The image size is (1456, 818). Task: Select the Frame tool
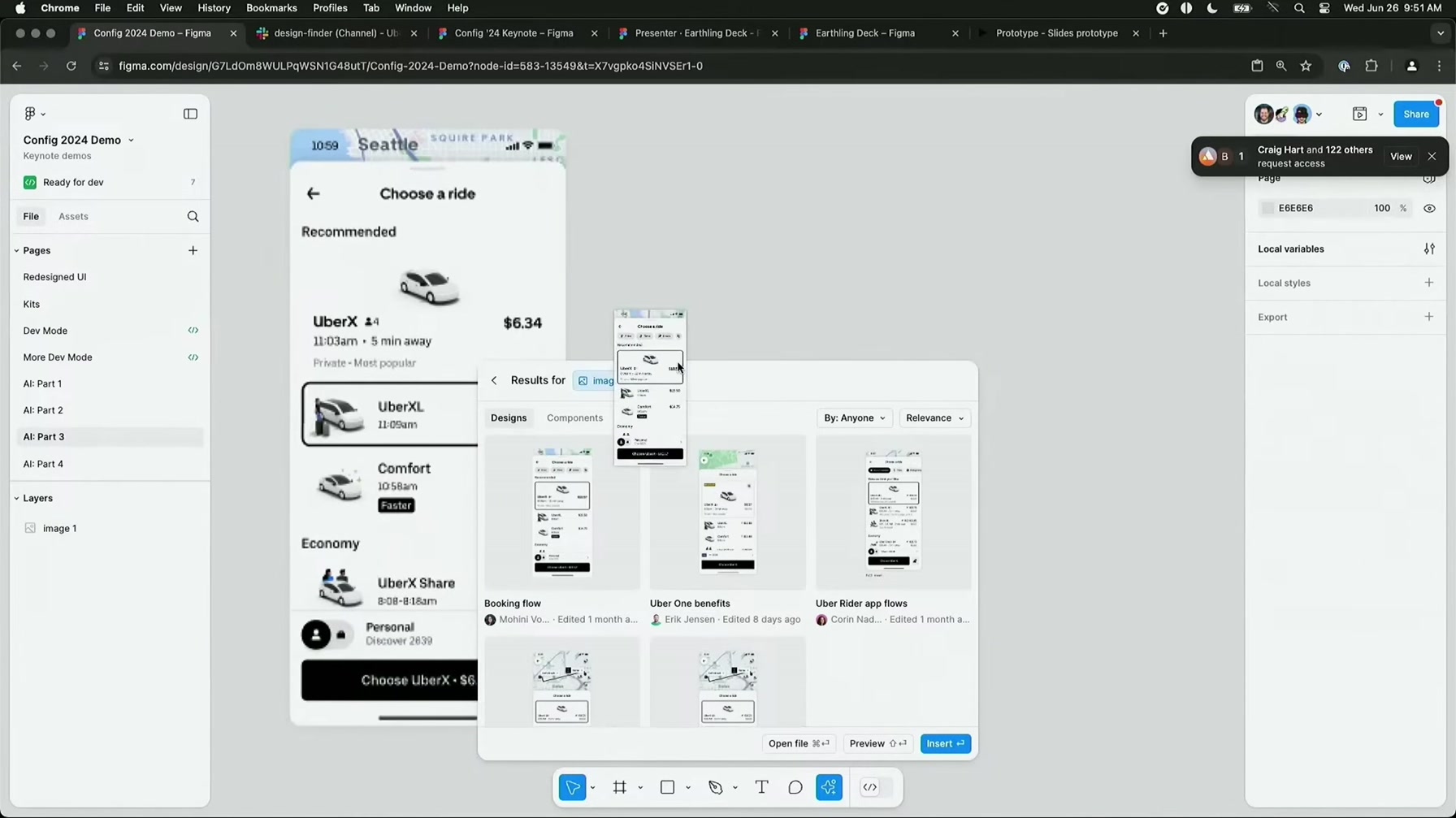620,787
